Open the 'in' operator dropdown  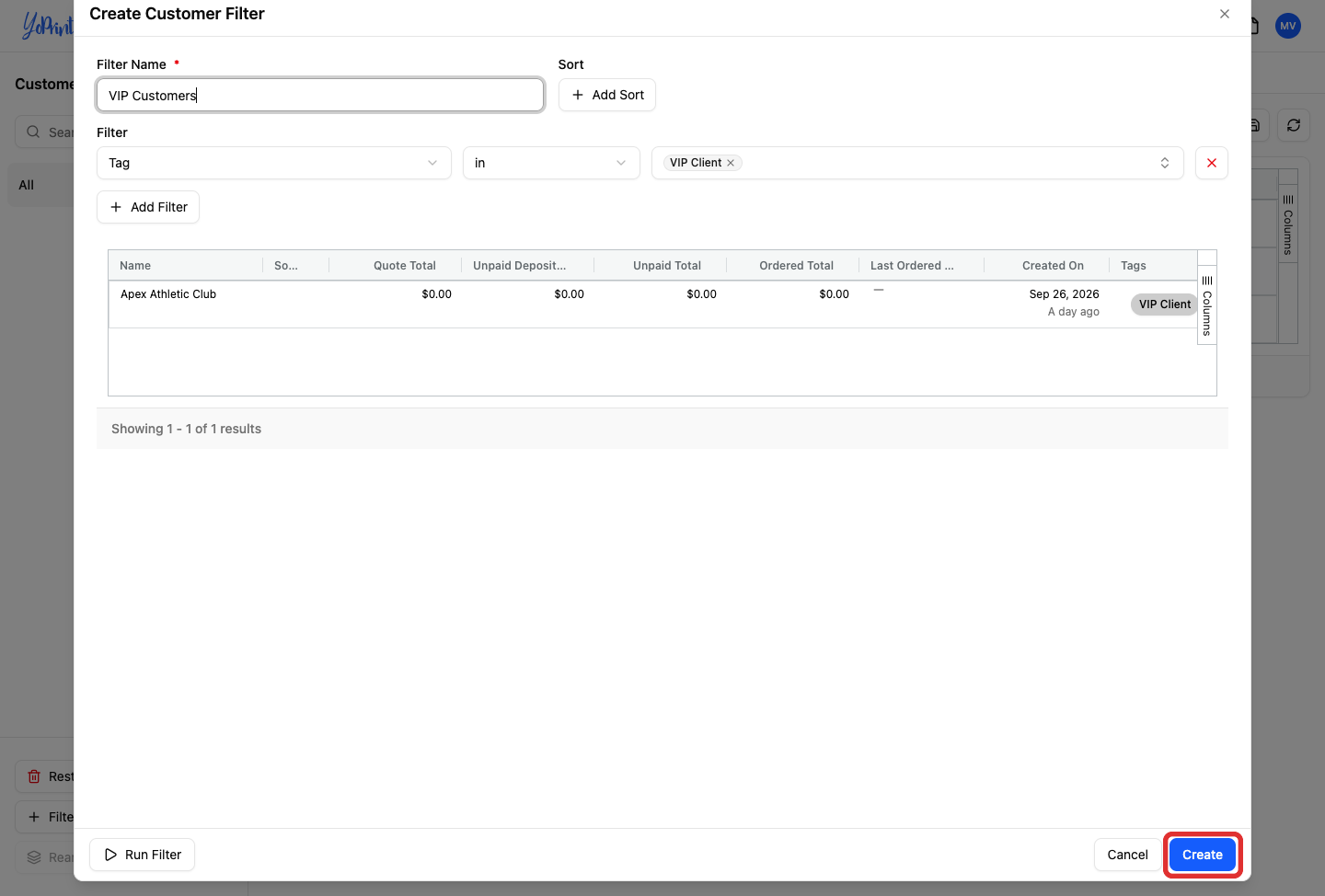coord(551,163)
